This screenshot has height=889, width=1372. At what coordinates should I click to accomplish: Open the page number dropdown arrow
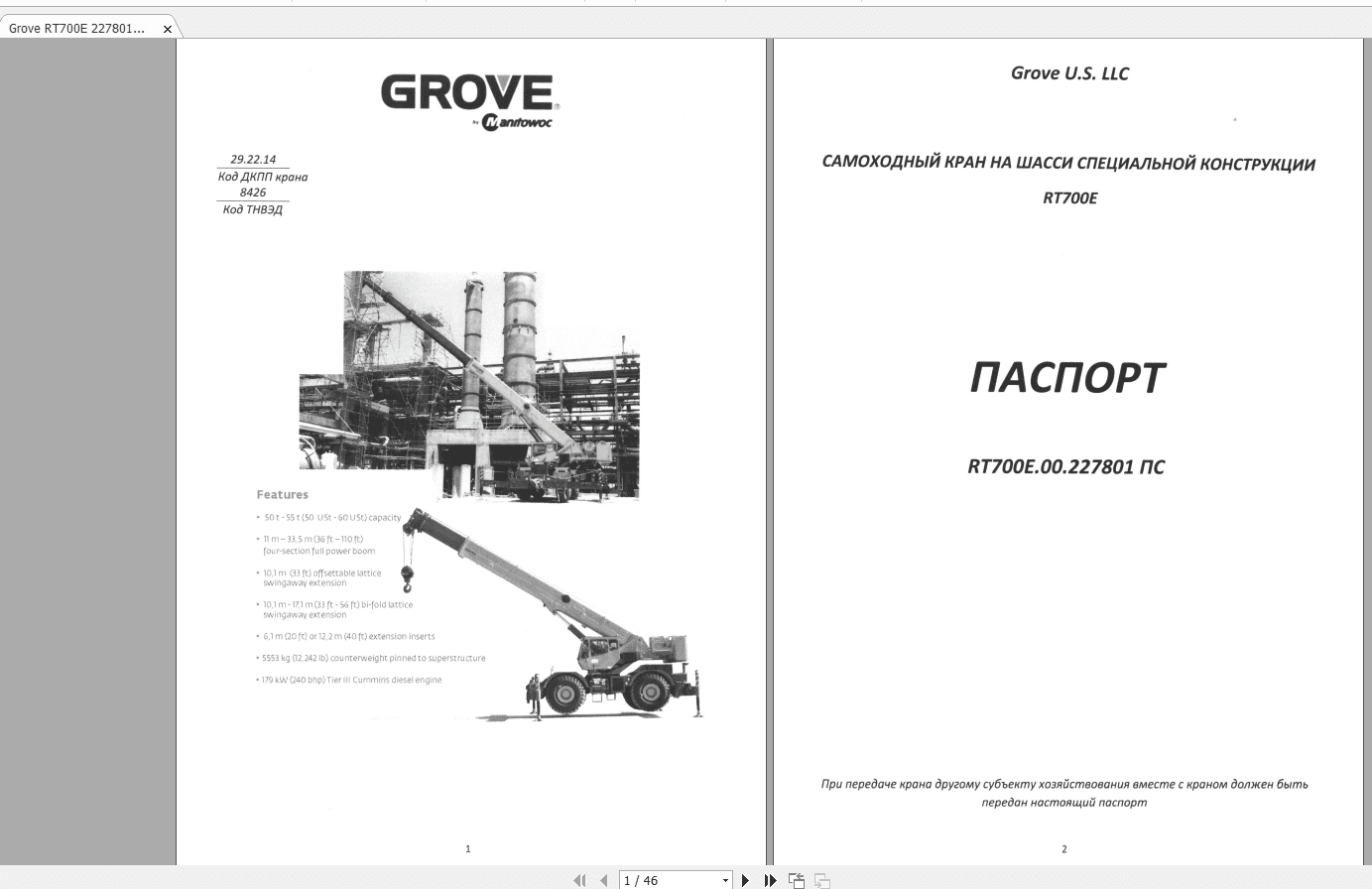tap(727, 879)
